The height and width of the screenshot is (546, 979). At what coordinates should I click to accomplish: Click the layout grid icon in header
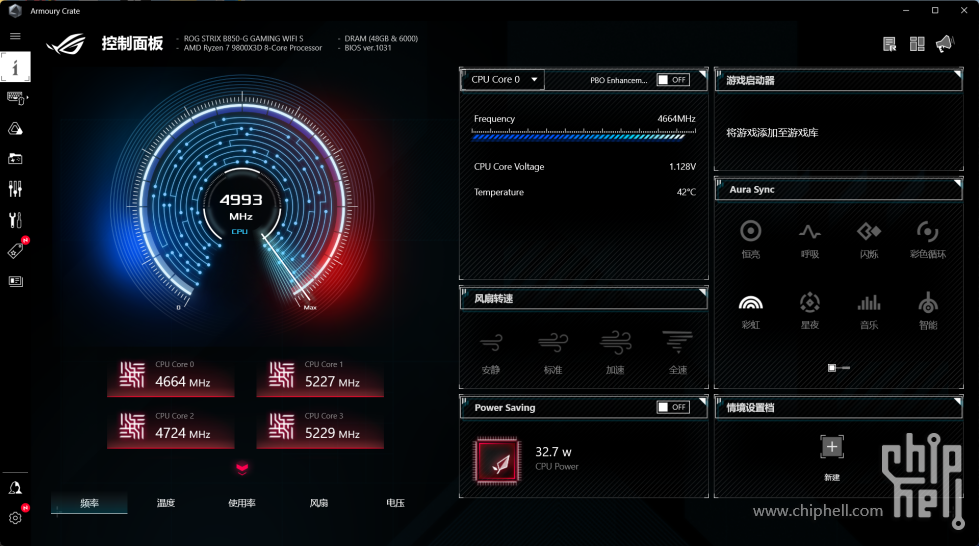click(x=917, y=44)
